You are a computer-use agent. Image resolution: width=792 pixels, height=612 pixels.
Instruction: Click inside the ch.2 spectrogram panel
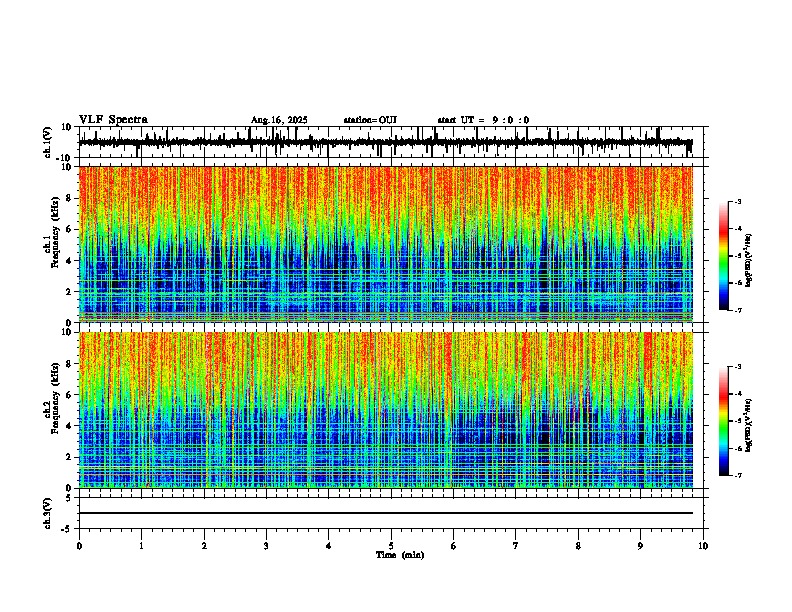click(x=386, y=410)
